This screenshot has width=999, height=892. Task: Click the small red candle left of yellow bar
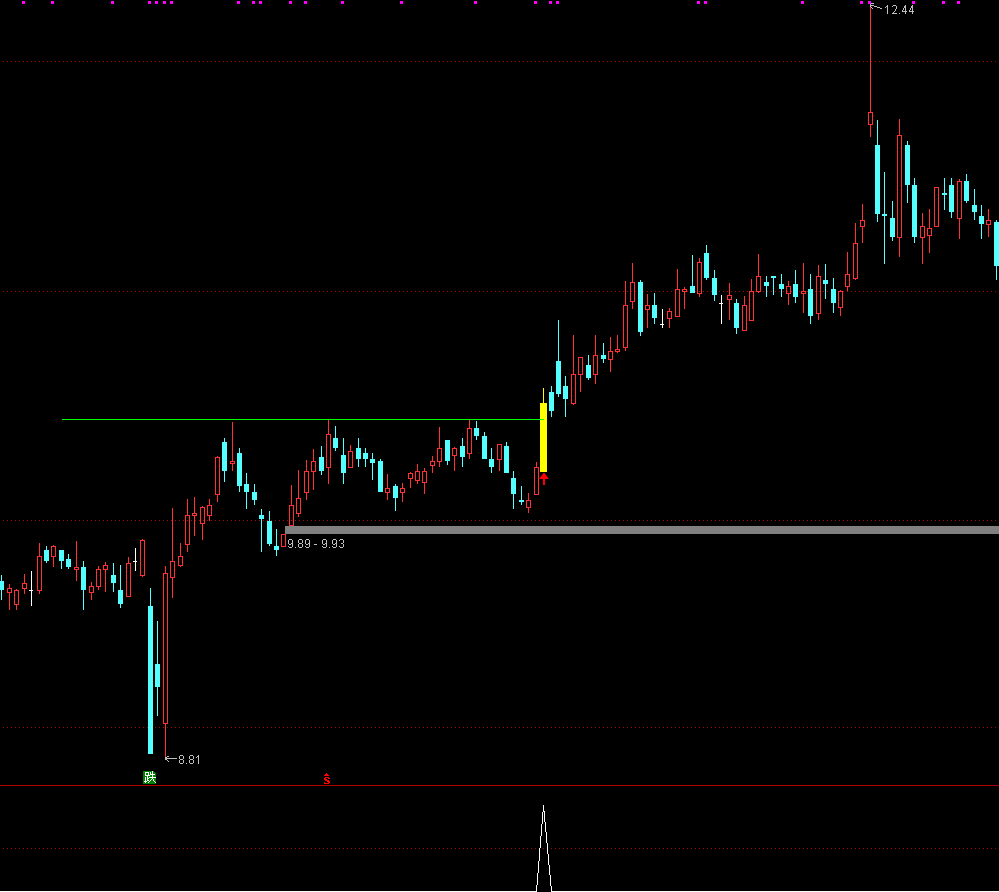pyautogui.click(x=536, y=483)
